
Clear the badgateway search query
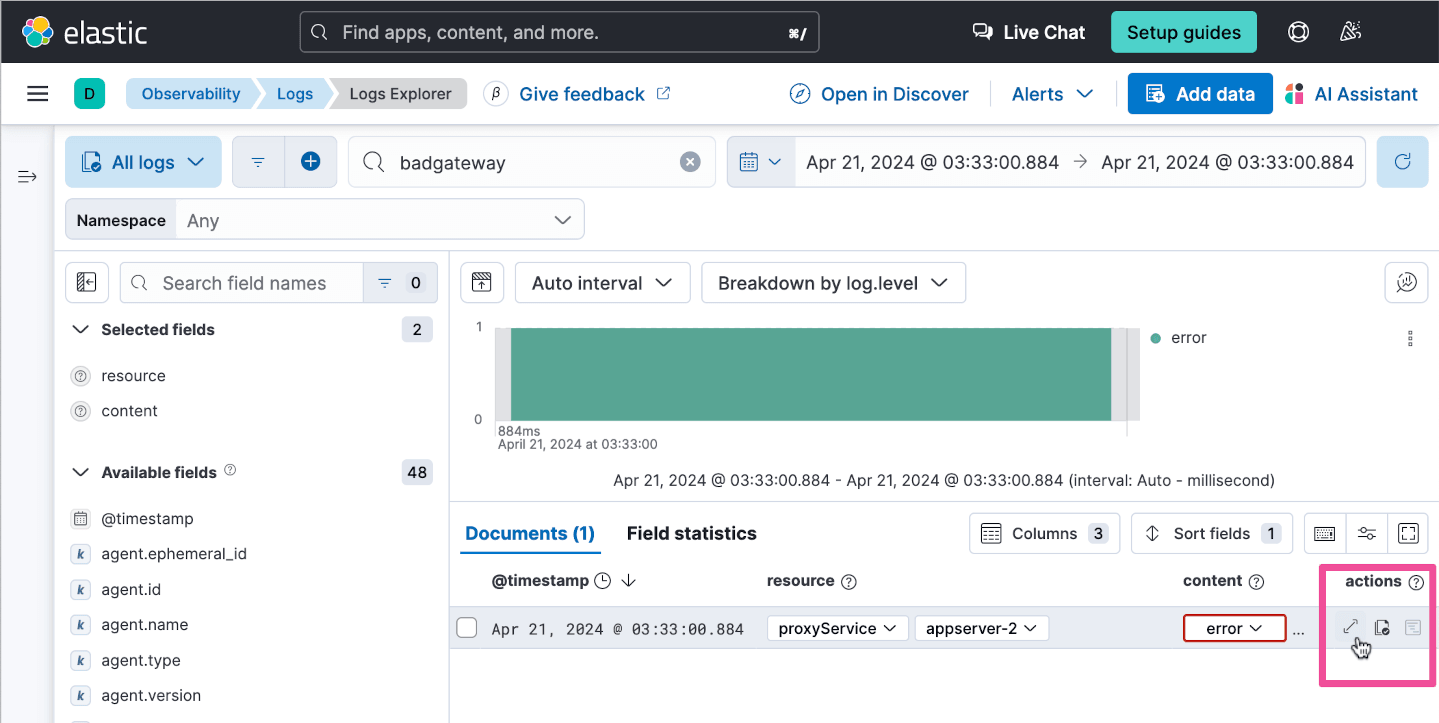click(690, 162)
